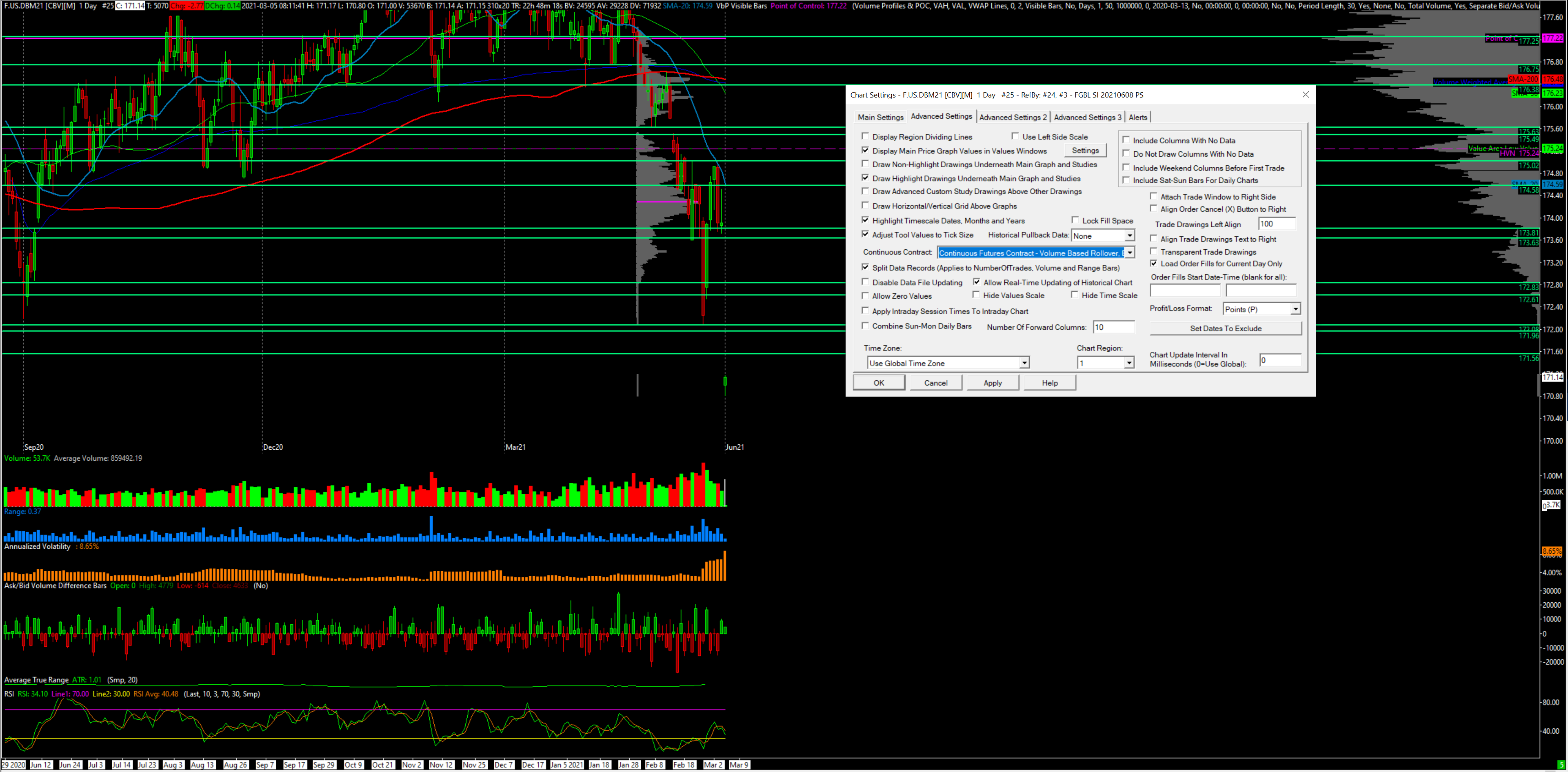Uncheck Load Order Fills for Current Day Only
Screen dimensions: 1568x772
click(x=1153, y=264)
